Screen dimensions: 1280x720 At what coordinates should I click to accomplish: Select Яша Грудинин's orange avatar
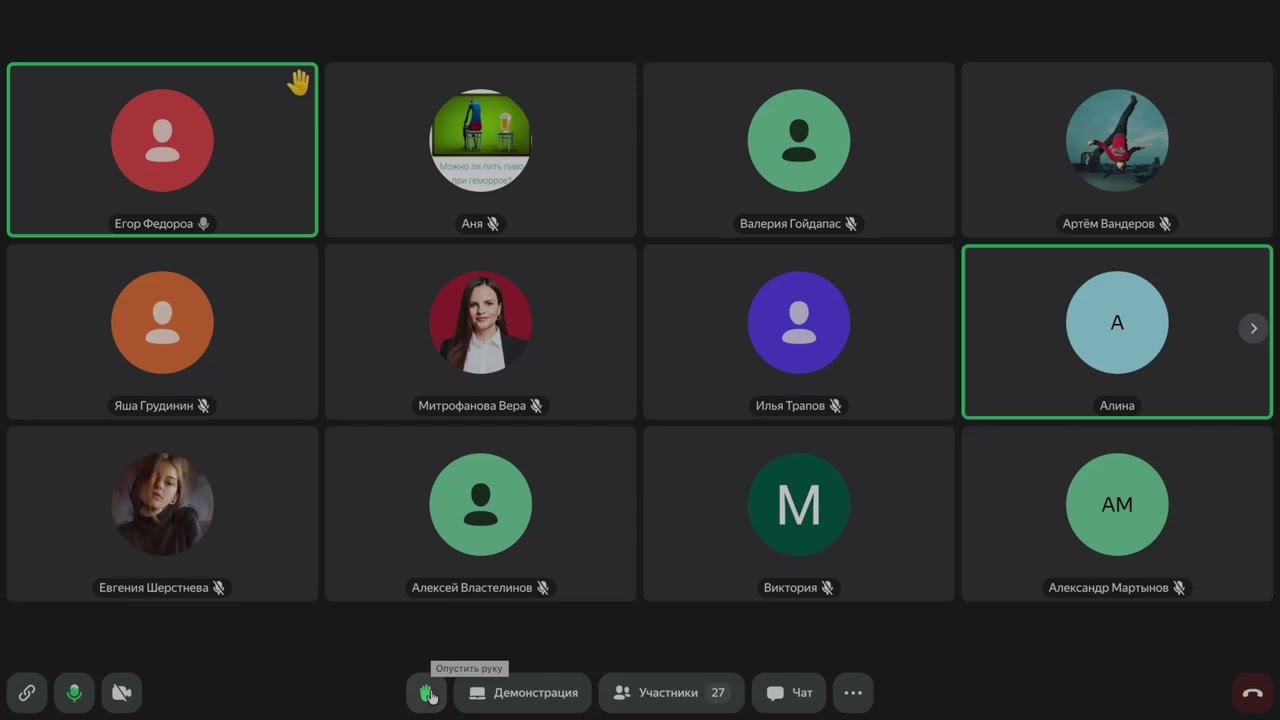[162, 322]
